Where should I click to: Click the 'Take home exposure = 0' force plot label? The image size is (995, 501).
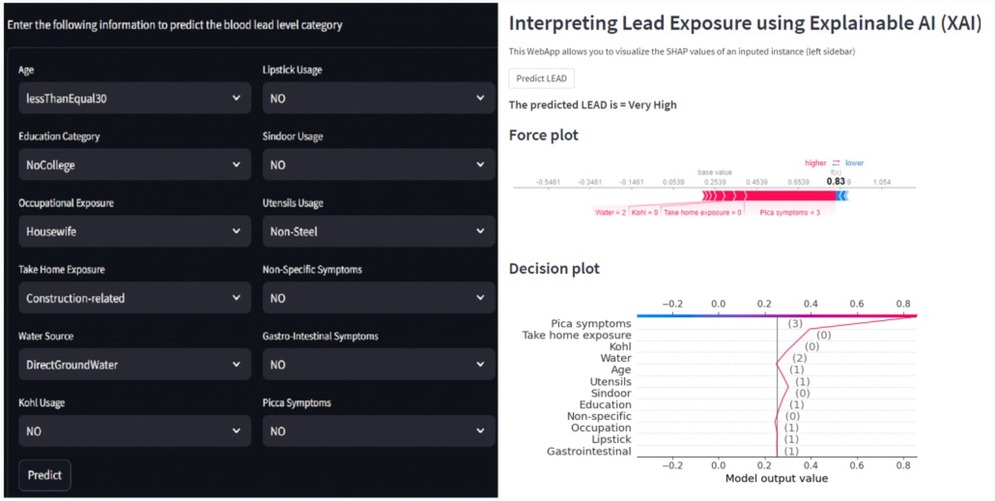[x=702, y=212]
